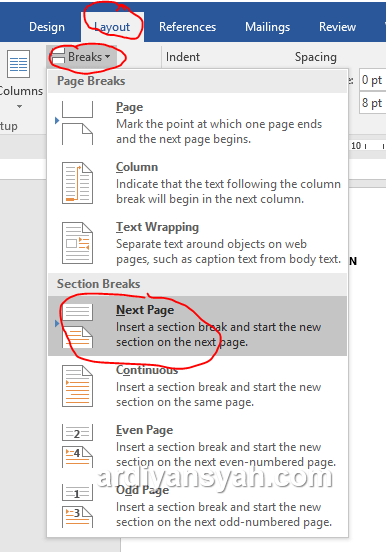
Task: Click the Page Breaks header text
Action: (91, 81)
